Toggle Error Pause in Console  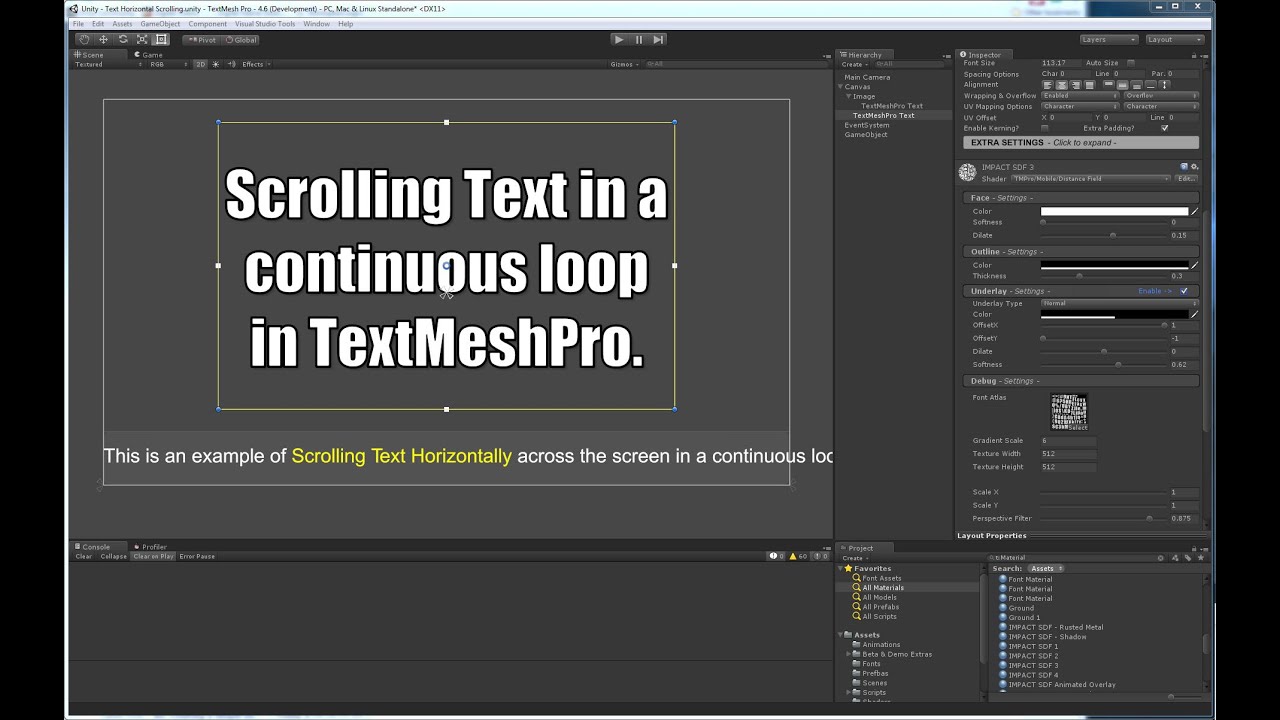pos(197,556)
